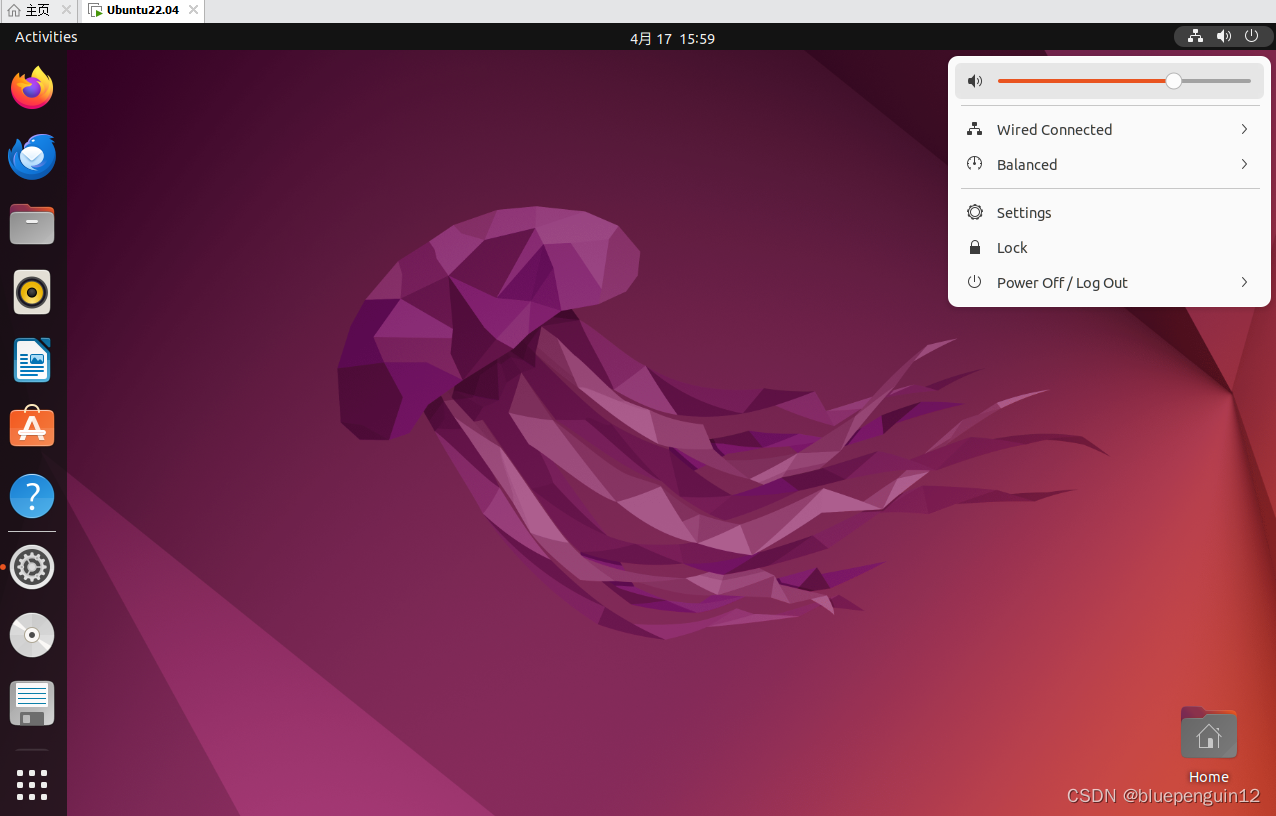Image resolution: width=1276 pixels, height=816 pixels.
Task: Open Thunderbird Mail from the dock
Action: click(32, 156)
